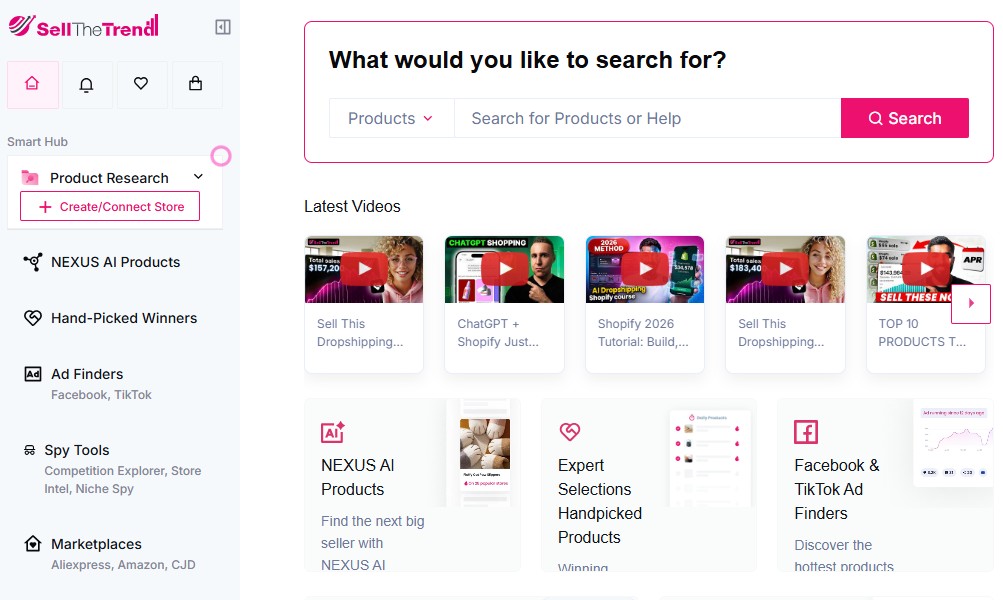Play the ChatGPT + Shopify video thumbnail
The height and width of the screenshot is (600, 1003).
504,268
